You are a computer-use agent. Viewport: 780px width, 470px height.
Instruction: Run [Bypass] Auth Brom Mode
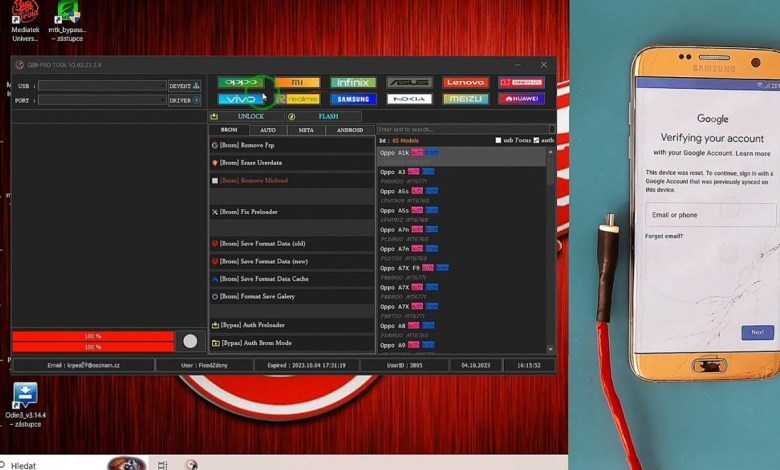292,343
